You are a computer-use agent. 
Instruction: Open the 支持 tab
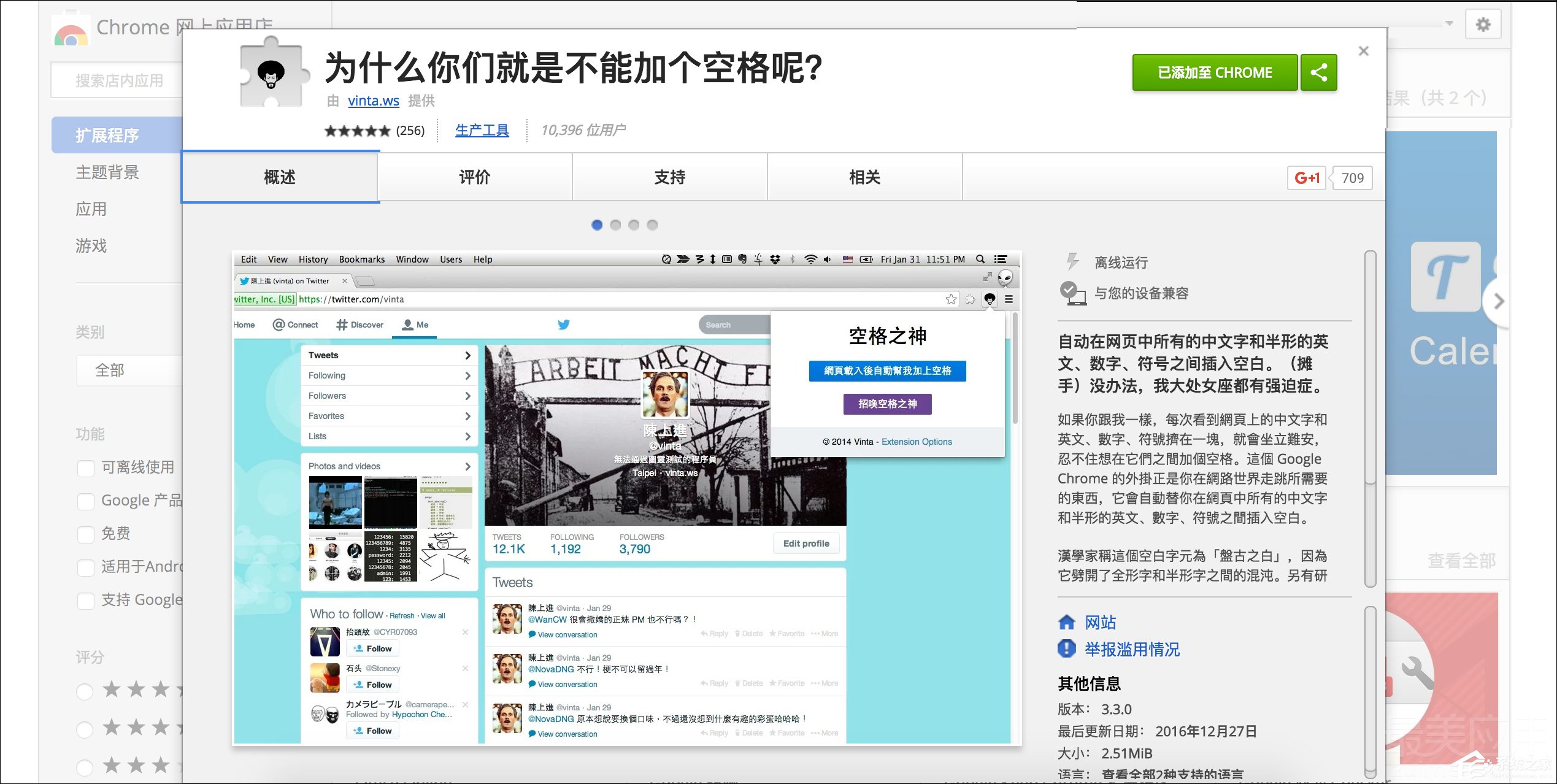pyautogui.click(x=669, y=177)
